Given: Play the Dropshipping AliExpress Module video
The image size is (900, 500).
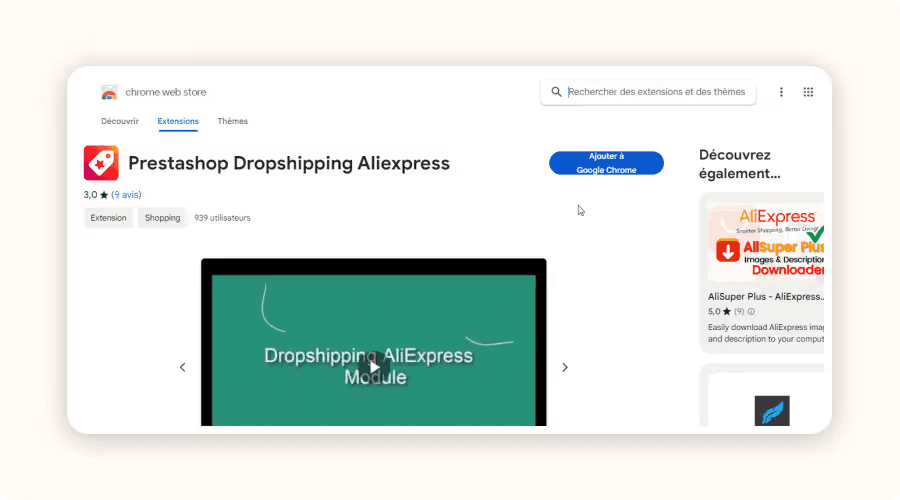Looking at the screenshot, I should pyautogui.click(x=374, y=367).
